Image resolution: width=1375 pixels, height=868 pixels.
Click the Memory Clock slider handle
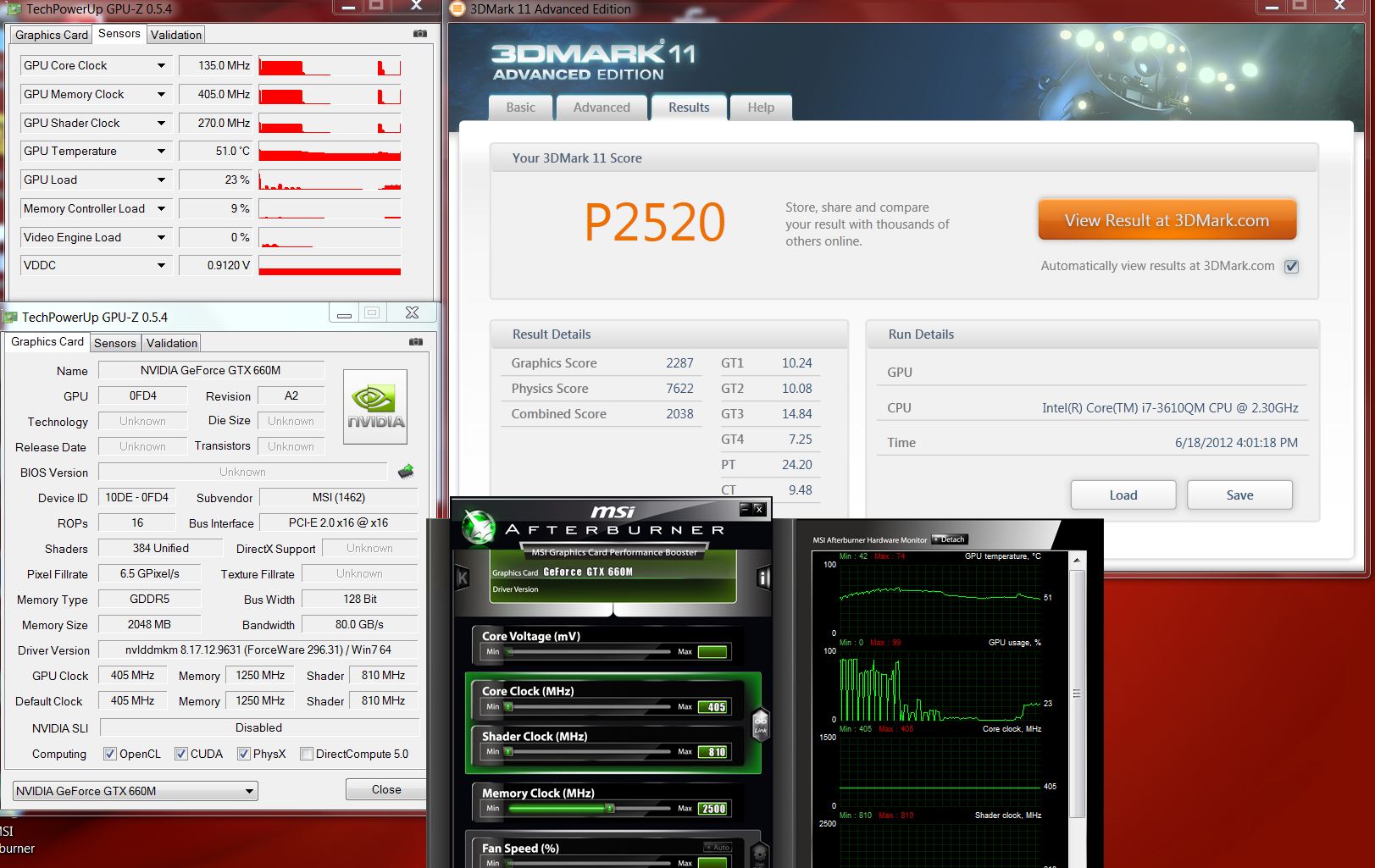pos(609,809)
